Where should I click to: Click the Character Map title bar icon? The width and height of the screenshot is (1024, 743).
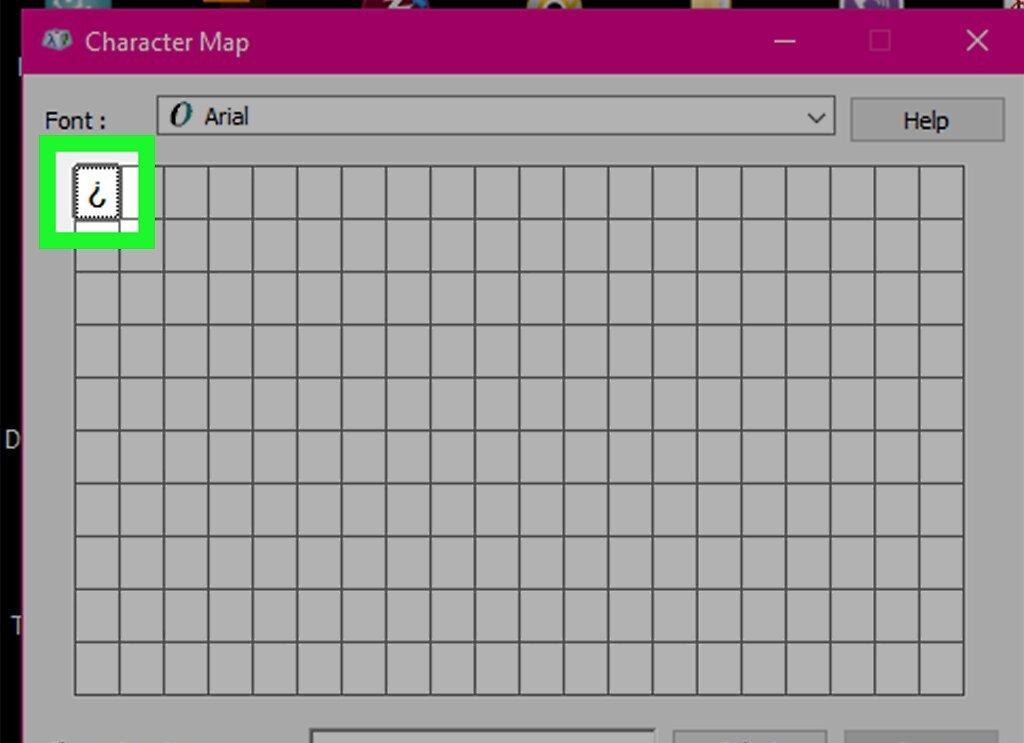(57, 41)
